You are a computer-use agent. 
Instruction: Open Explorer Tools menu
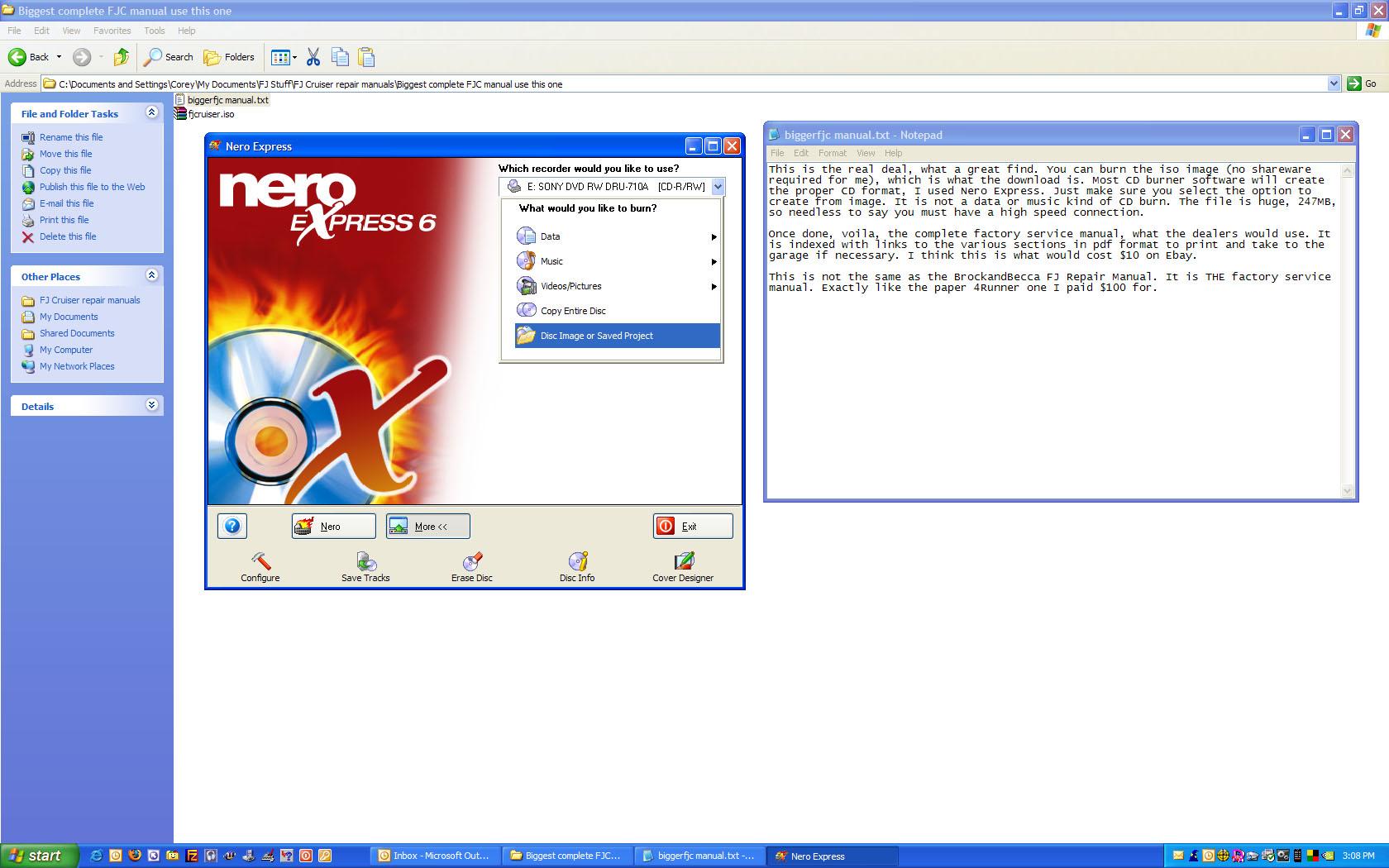point(155,31)
